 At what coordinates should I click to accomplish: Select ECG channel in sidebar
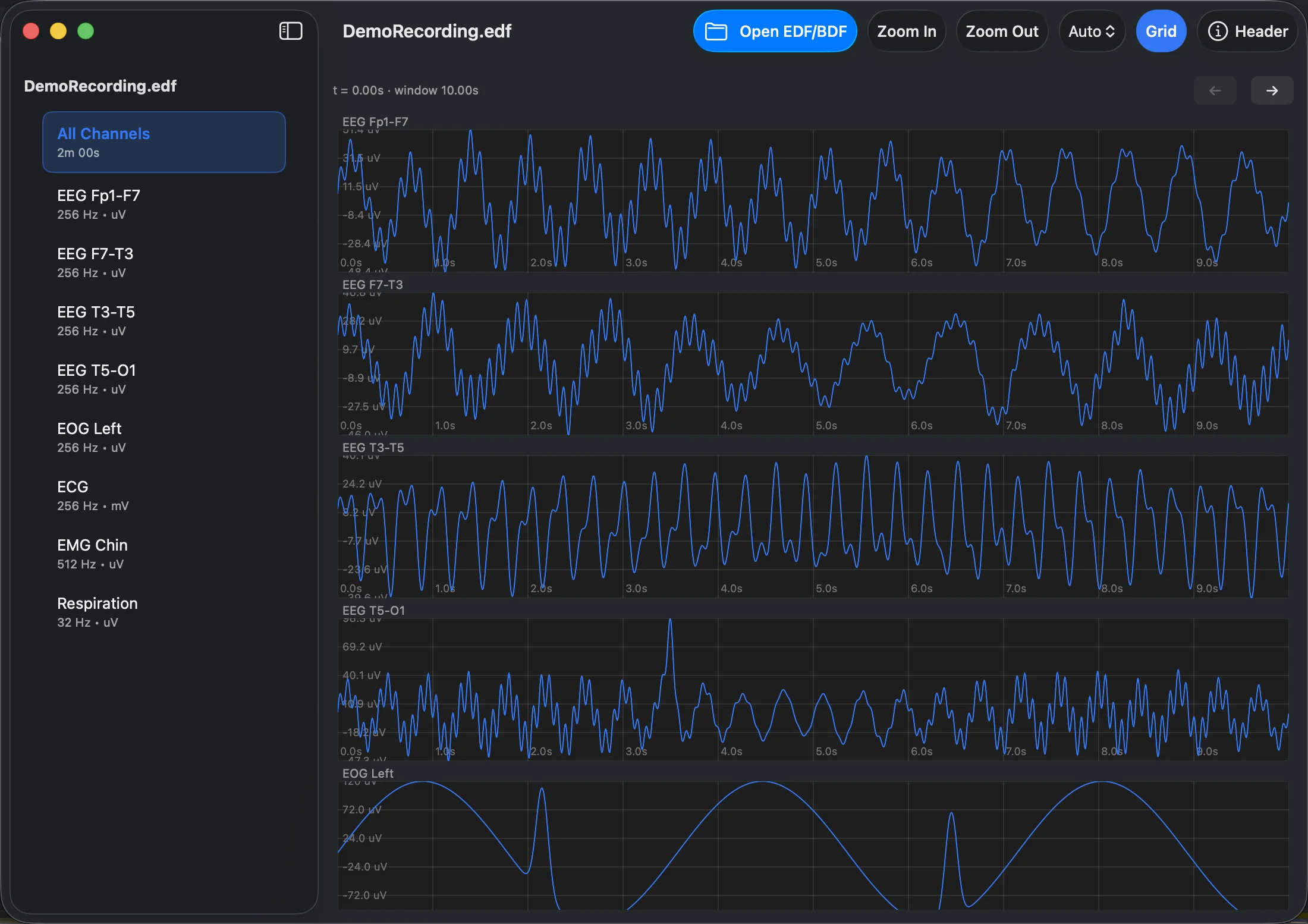tap(164, 495)
